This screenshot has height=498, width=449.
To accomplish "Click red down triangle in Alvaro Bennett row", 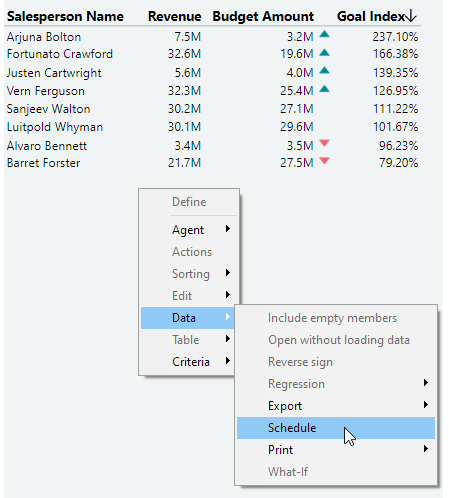I will (x=324, y=143).
